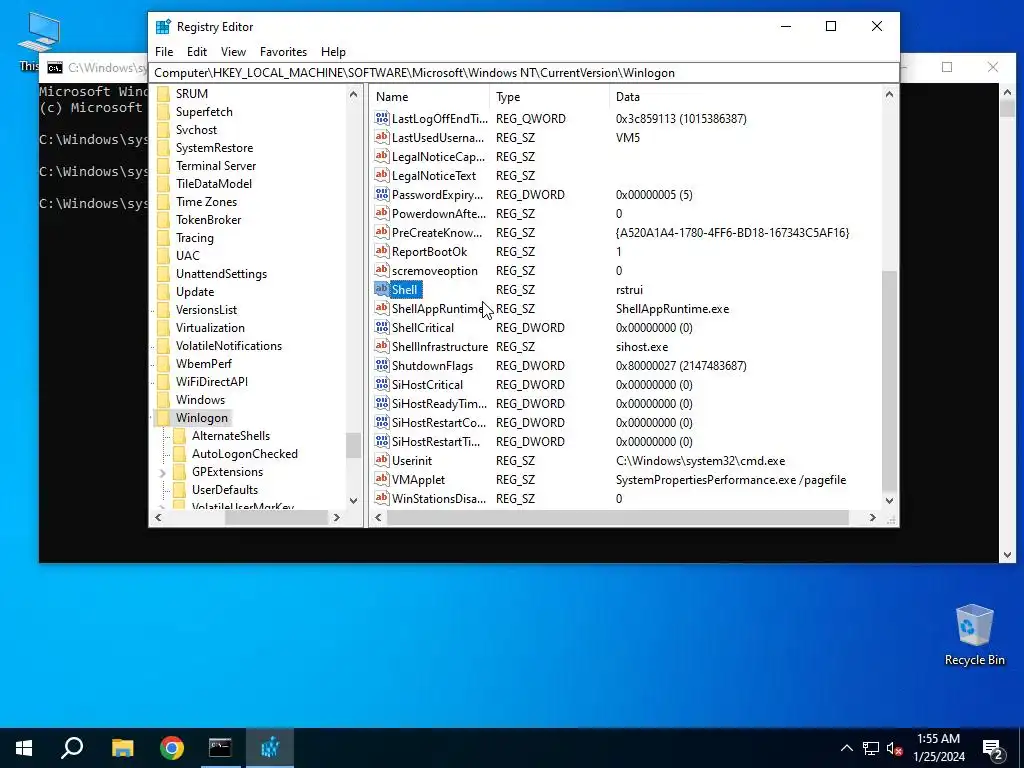Select the VersionsList key
This screenshot has height=768, width=1024.
(206, 310)
